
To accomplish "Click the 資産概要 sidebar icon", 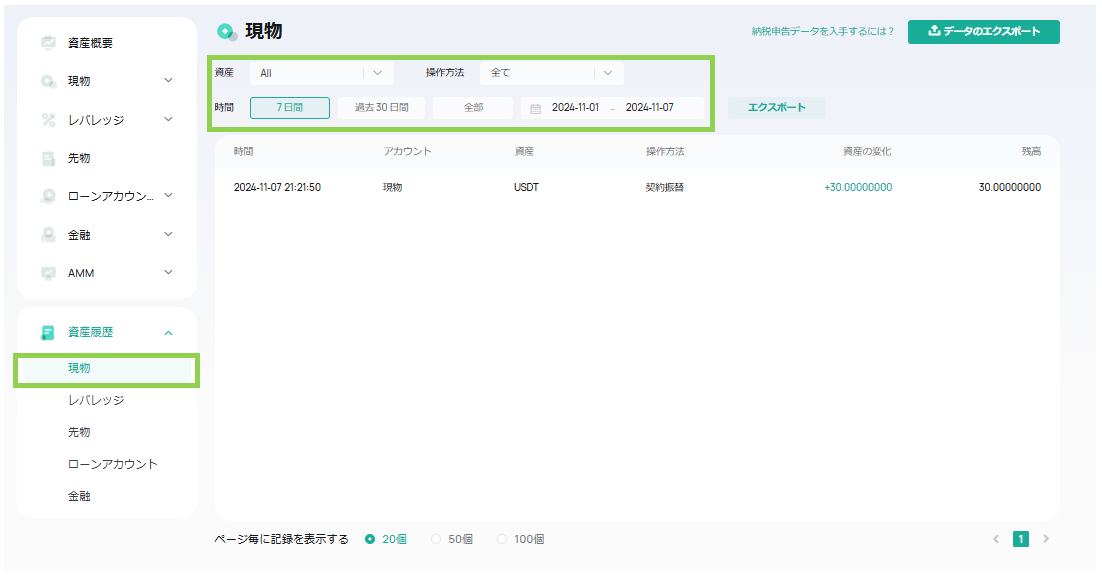I will pos(48,43).
